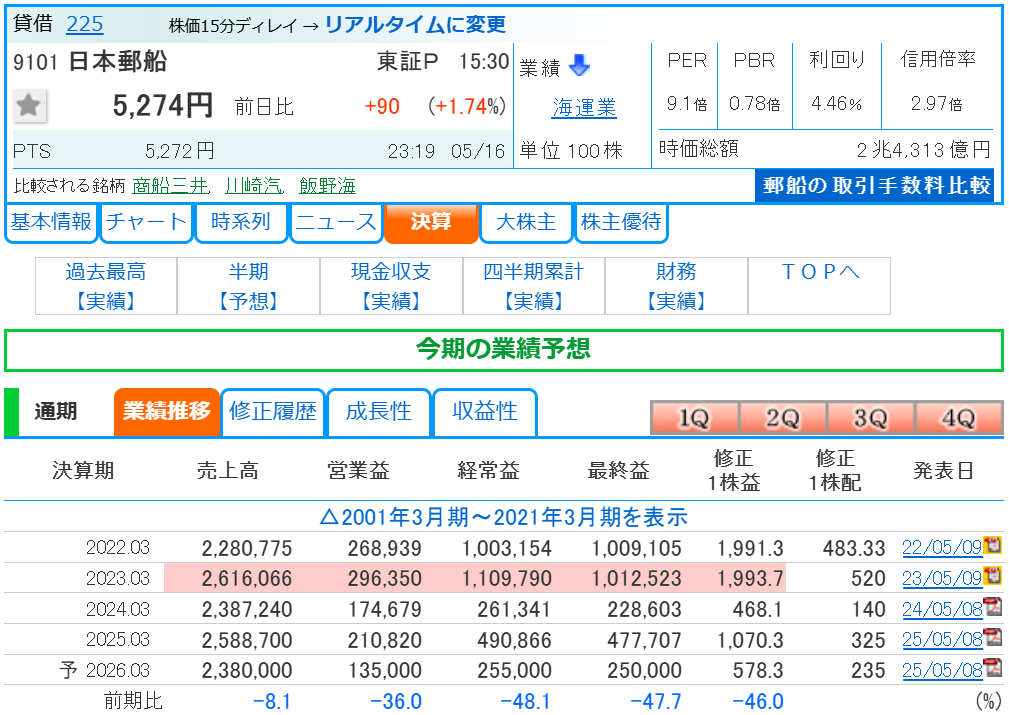
Task: Open the PDF icon in the 2026.03 forecast row
Action: point(993,668)
